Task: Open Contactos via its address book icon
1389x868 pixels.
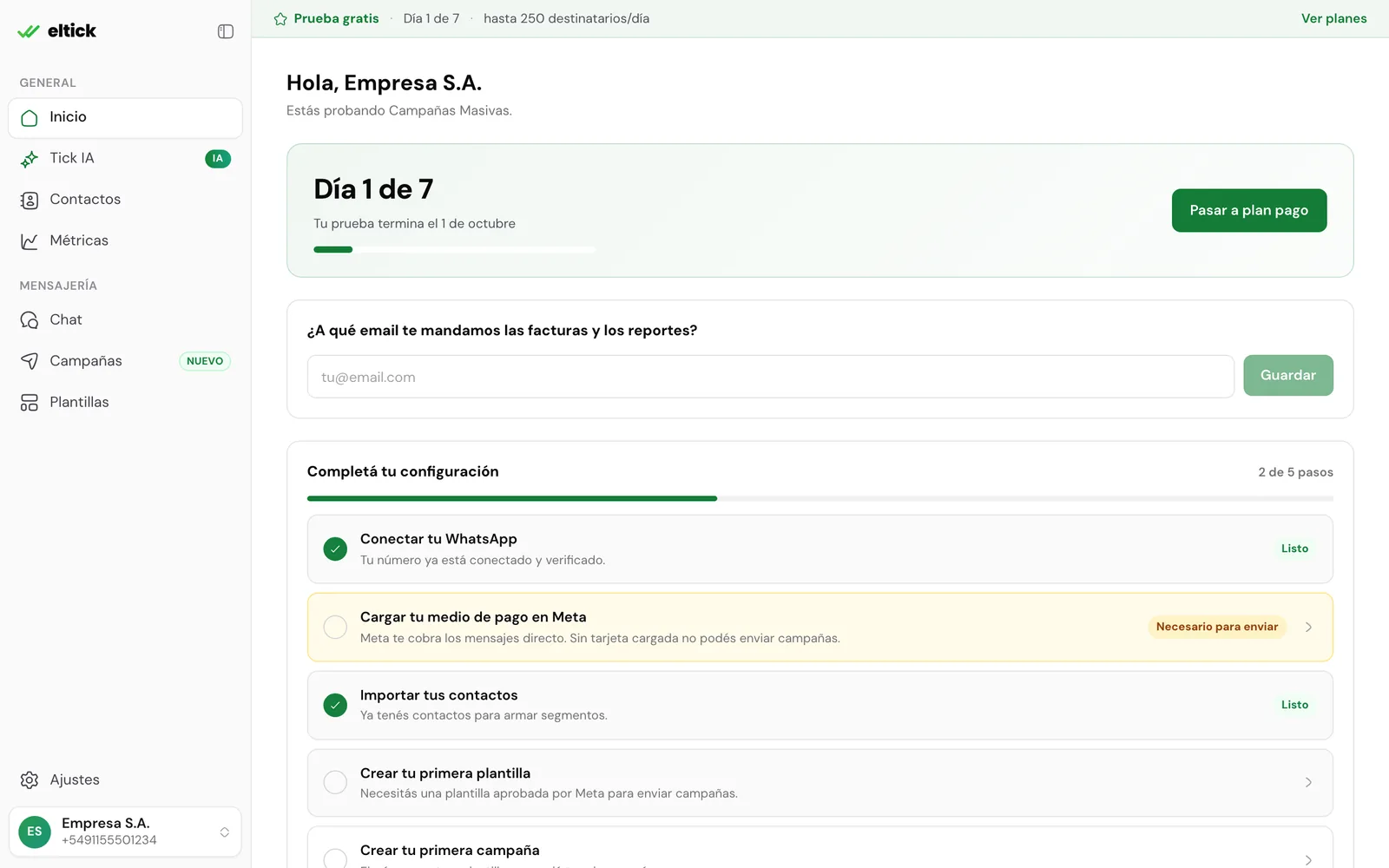Action: (x=30, y=201)
